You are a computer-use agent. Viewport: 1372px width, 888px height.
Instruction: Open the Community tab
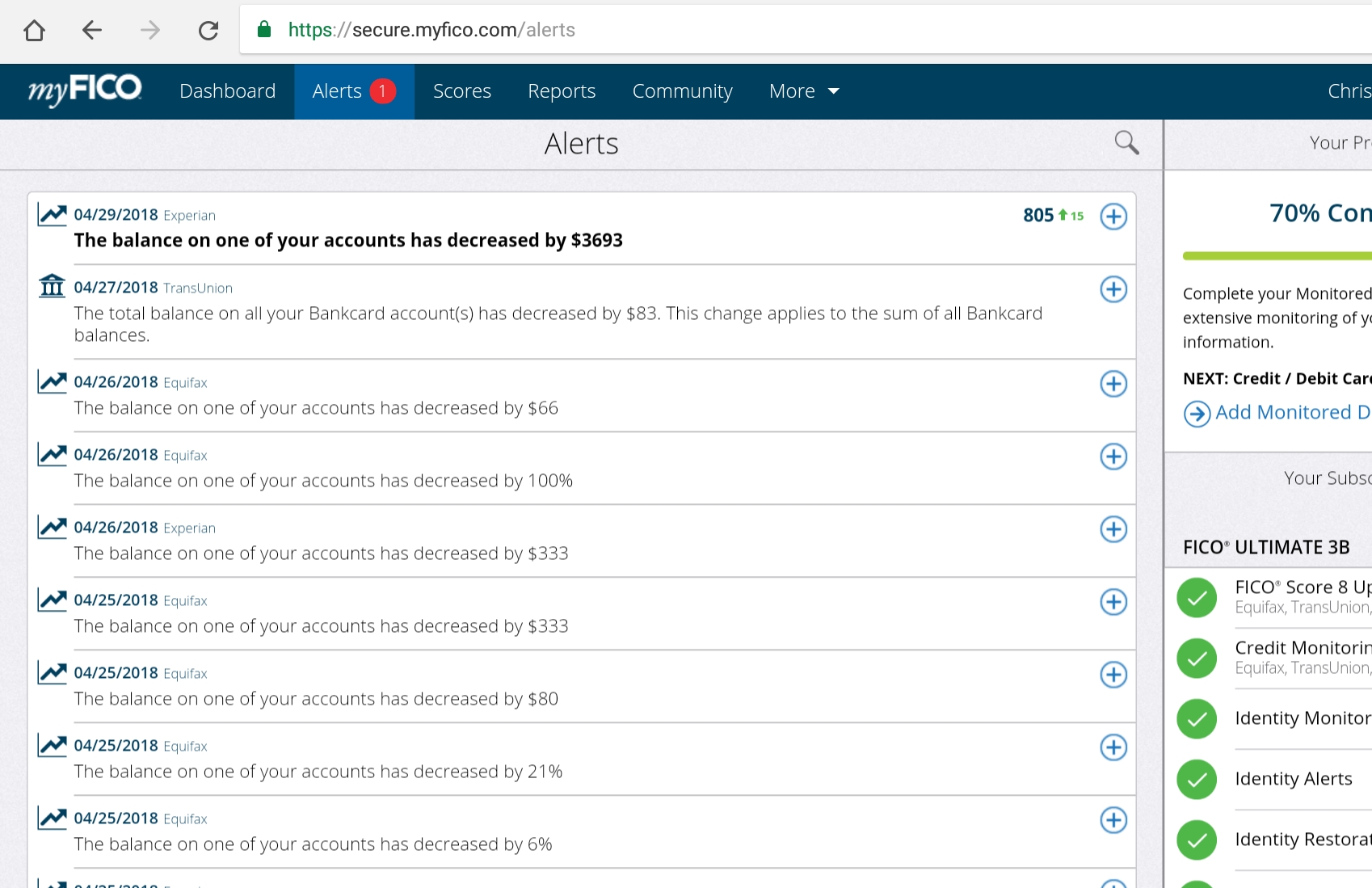[x=683, y=91]
